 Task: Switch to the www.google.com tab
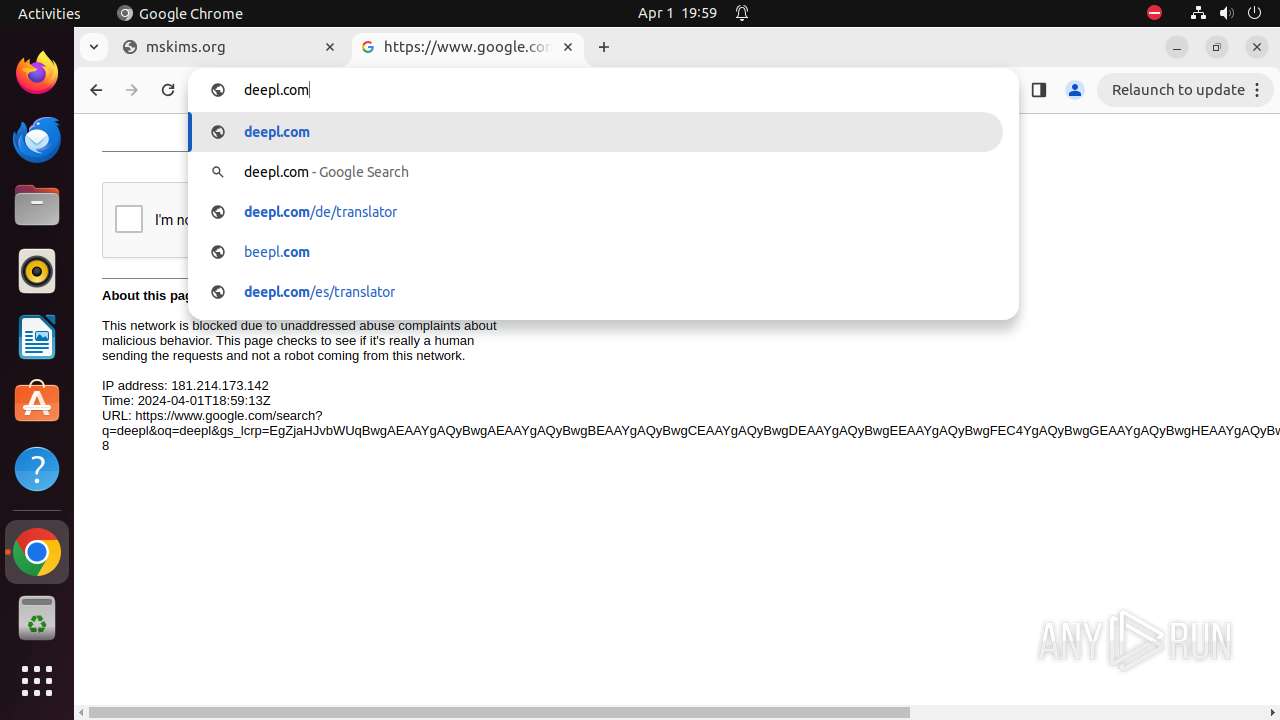click(x=467, y=47)
